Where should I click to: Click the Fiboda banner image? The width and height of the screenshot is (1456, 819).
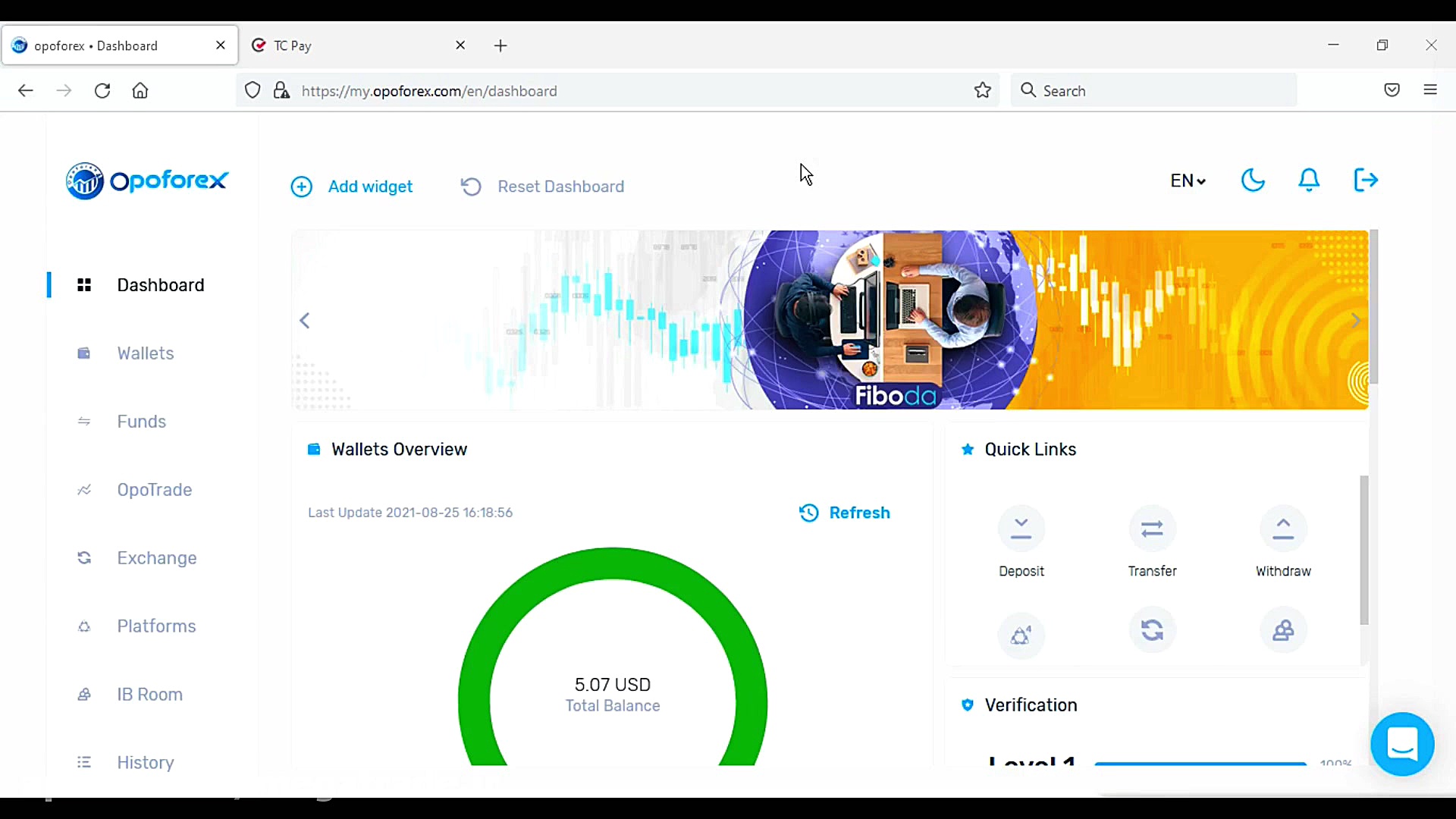pyautogui.click(x=830, y=320)
